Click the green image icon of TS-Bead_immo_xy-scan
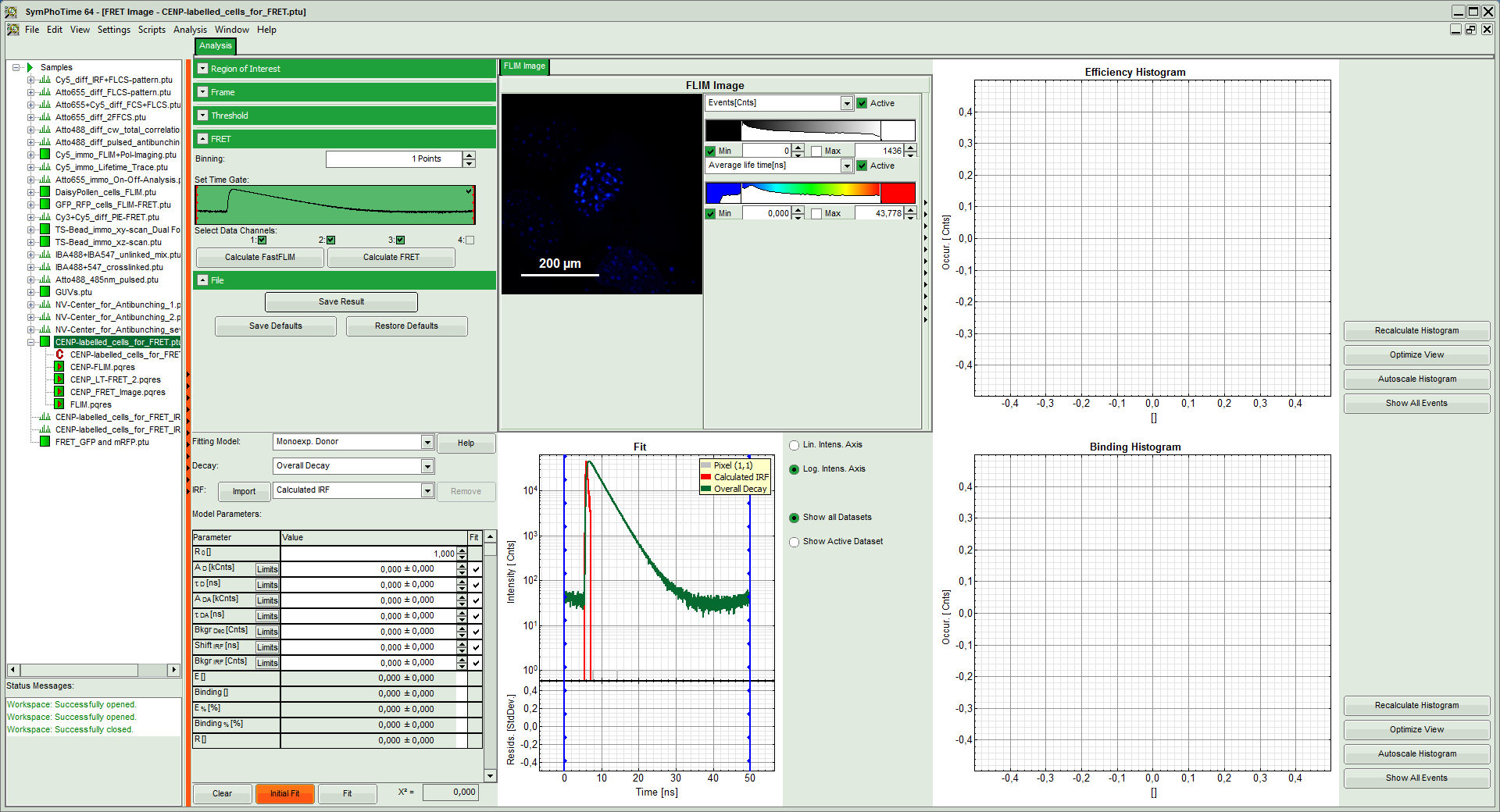The height and width of the screenshot is (812, 1500). click(45, 230)
